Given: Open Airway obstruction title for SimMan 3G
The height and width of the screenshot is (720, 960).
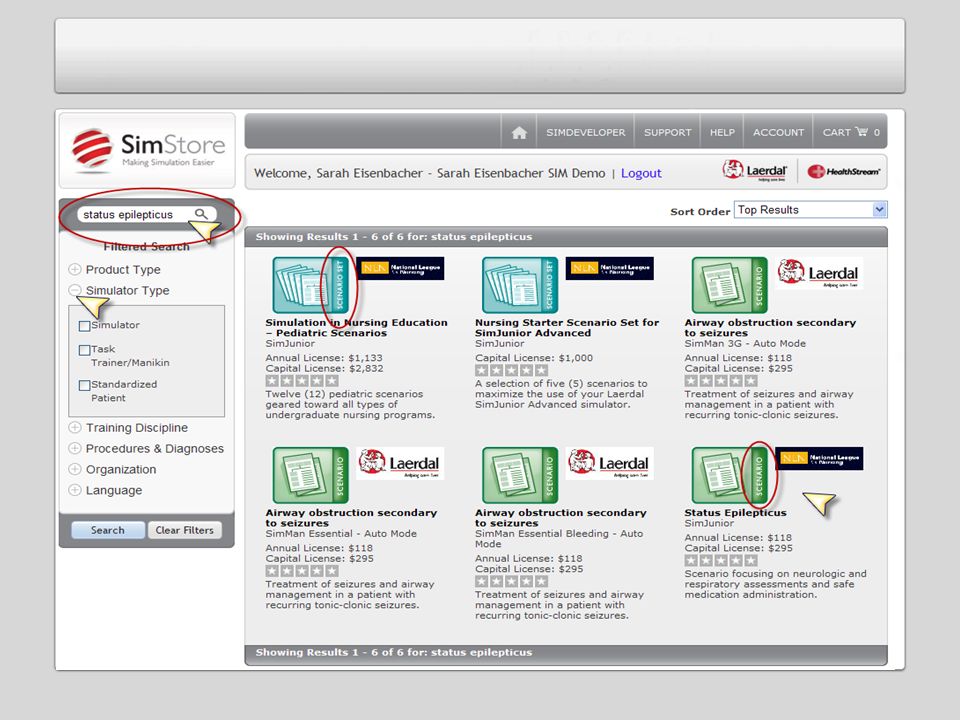Looking at the screenshot, I should [x=770, y=328].
